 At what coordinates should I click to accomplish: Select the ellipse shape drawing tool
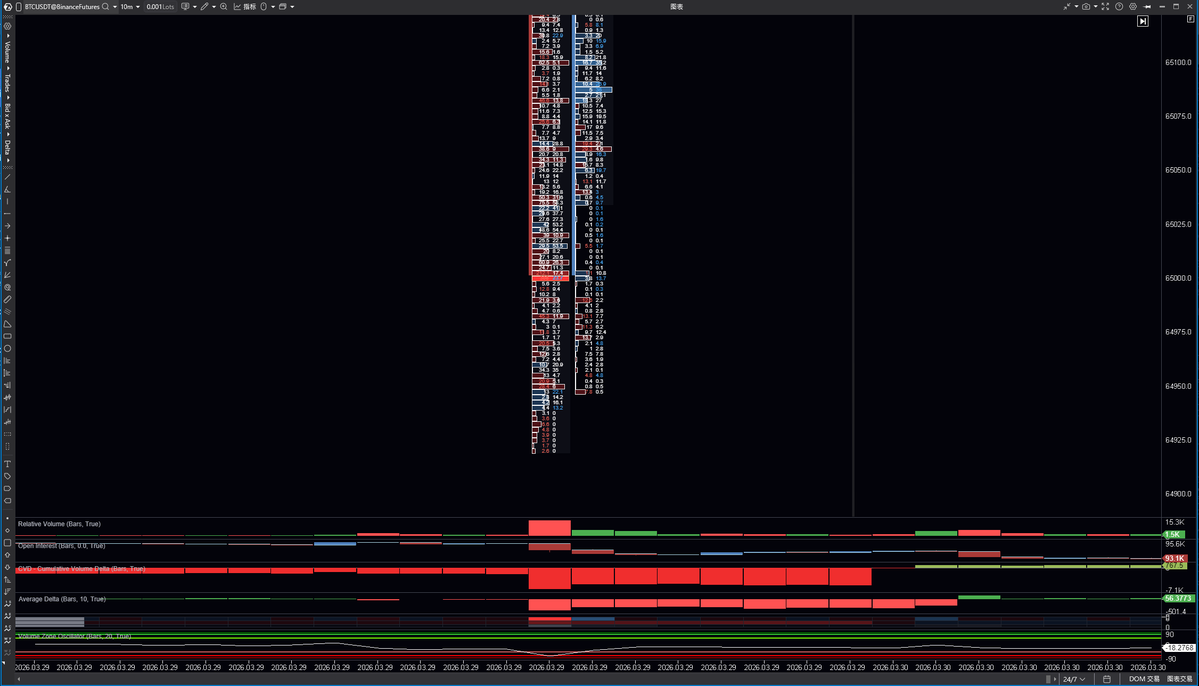click(x=8, y=348)
